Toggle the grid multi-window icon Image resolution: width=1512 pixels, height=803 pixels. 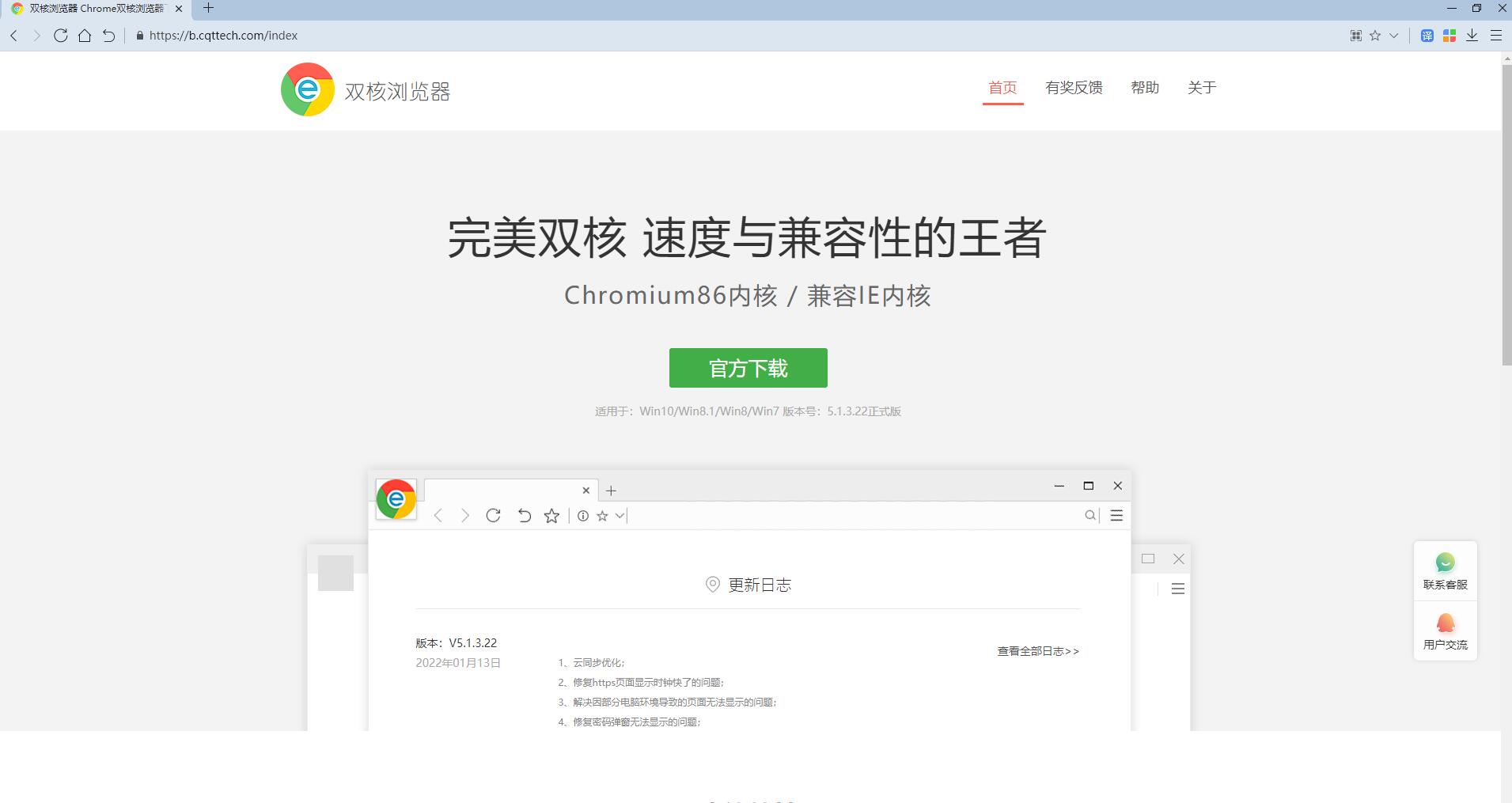(x=1355, y=36)
